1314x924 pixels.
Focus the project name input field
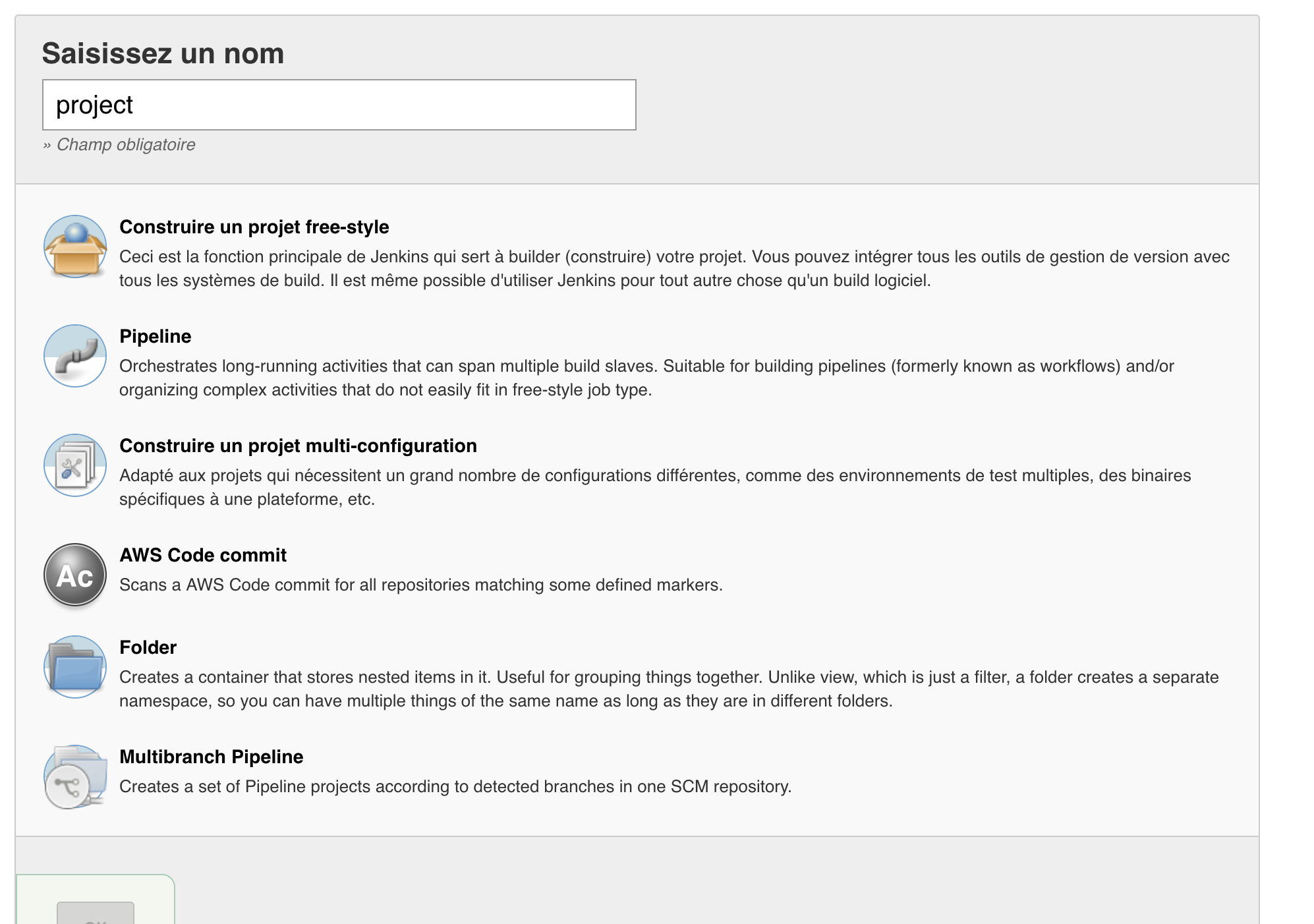339,105
